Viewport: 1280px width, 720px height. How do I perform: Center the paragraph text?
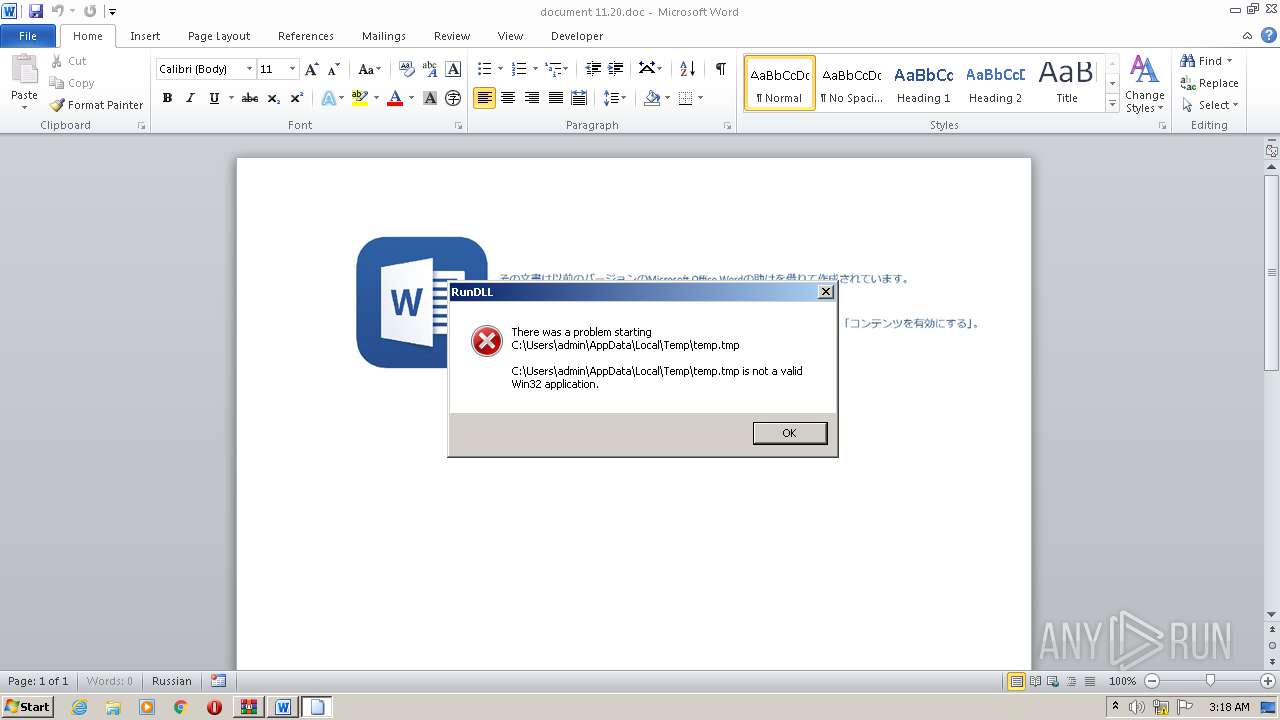[508, 98]
